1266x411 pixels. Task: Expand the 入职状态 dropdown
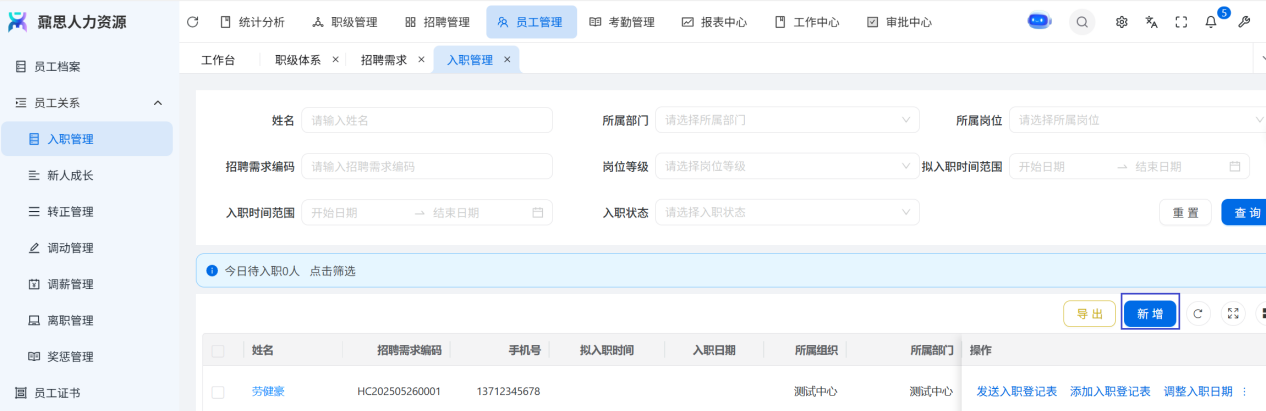[787, 212]
